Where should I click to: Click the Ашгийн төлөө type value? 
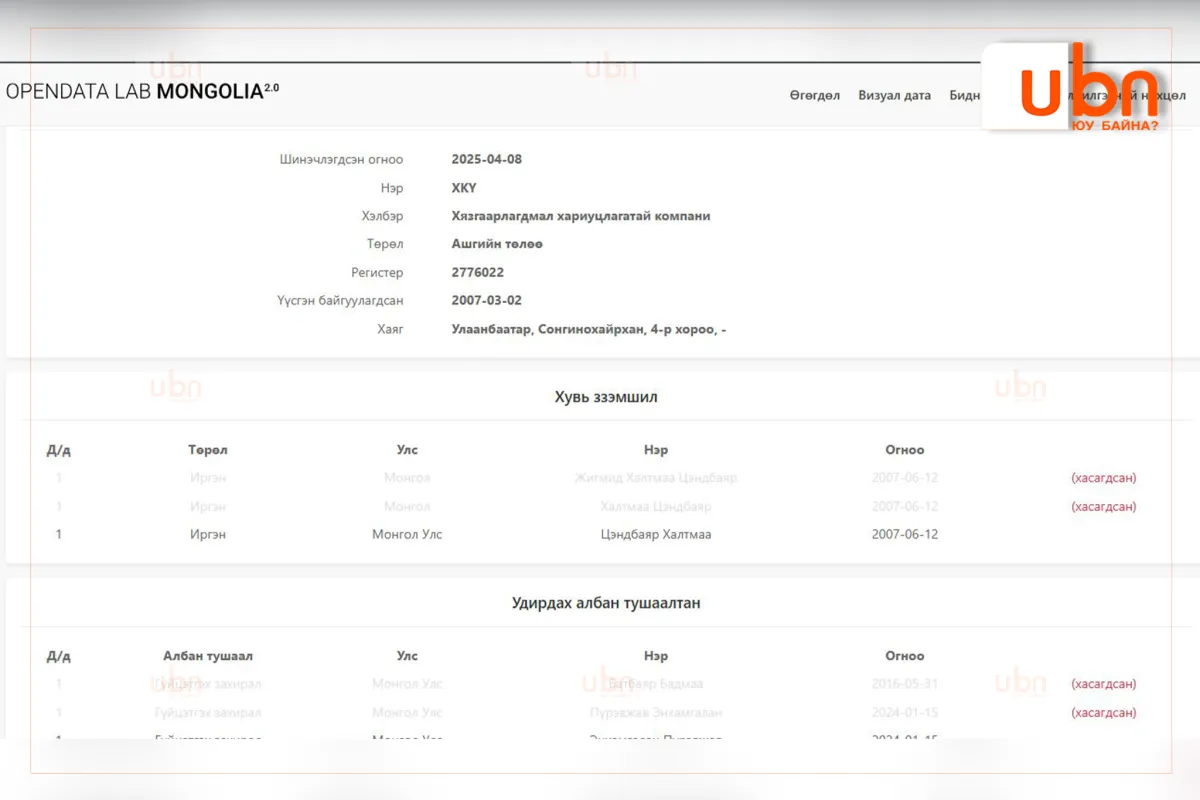pyautogui.click(x=497, y=244)
